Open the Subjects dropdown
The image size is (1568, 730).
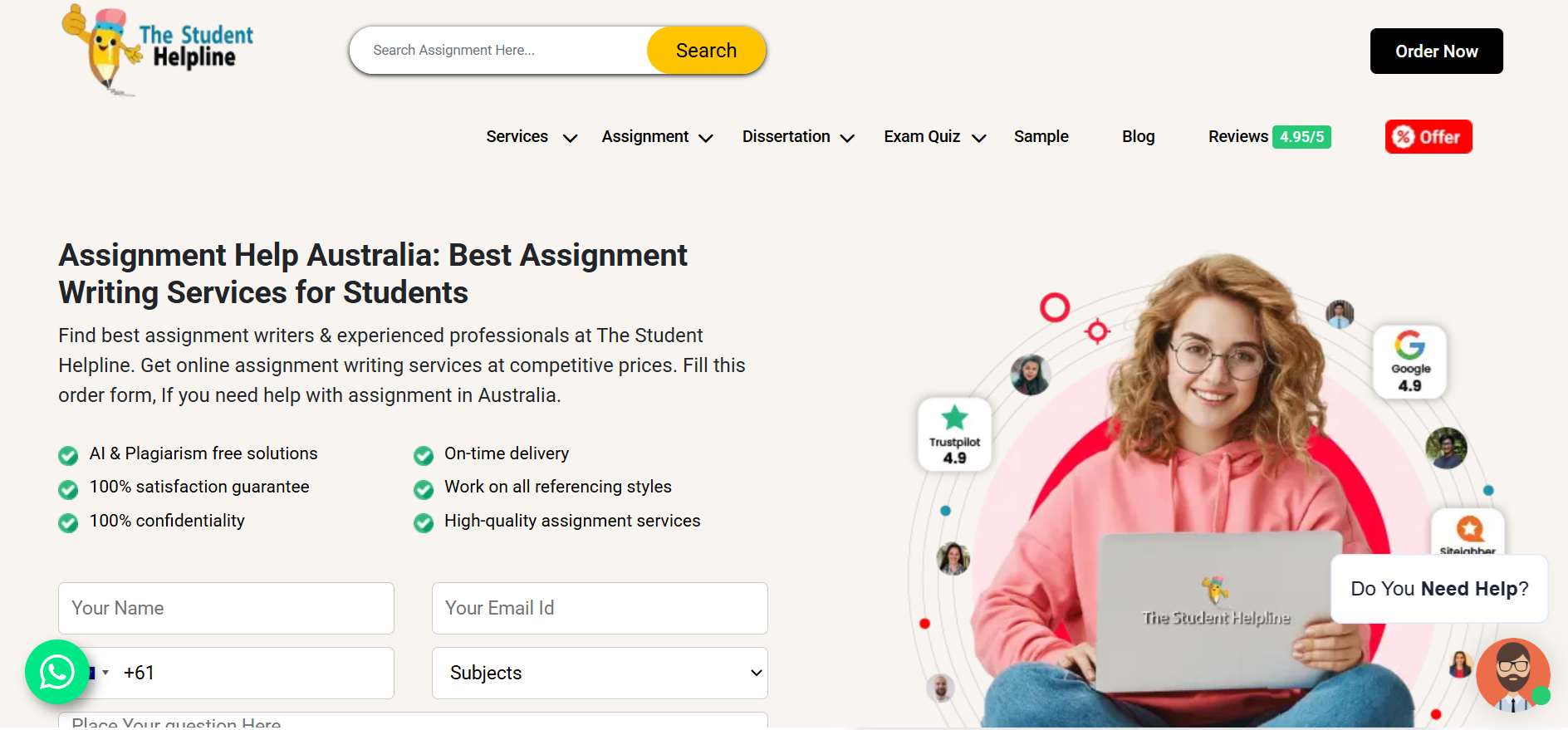click(600, 673)
